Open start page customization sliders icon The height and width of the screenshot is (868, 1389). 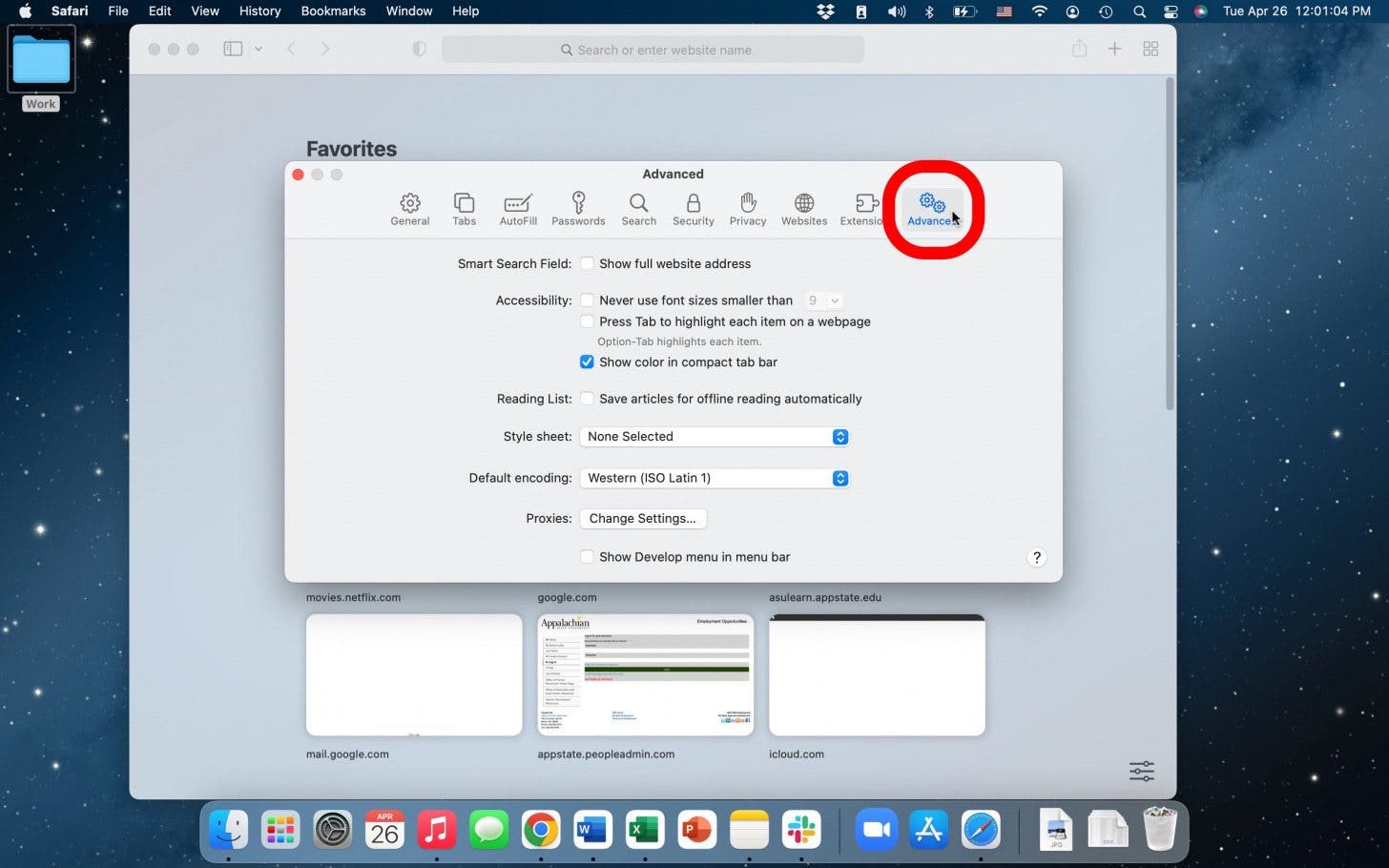point(1142,771)
